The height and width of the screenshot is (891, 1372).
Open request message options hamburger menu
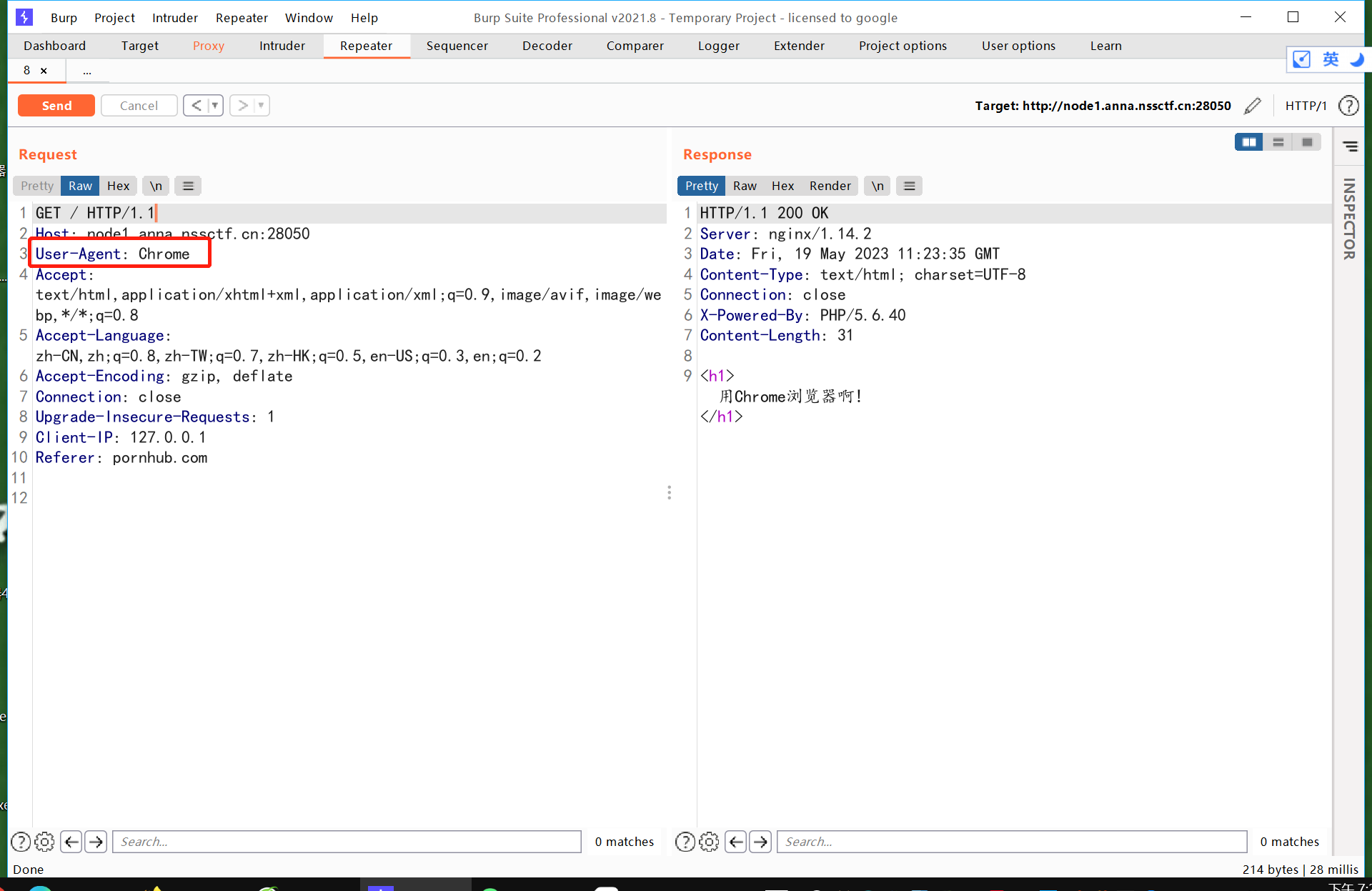[188, 186]
